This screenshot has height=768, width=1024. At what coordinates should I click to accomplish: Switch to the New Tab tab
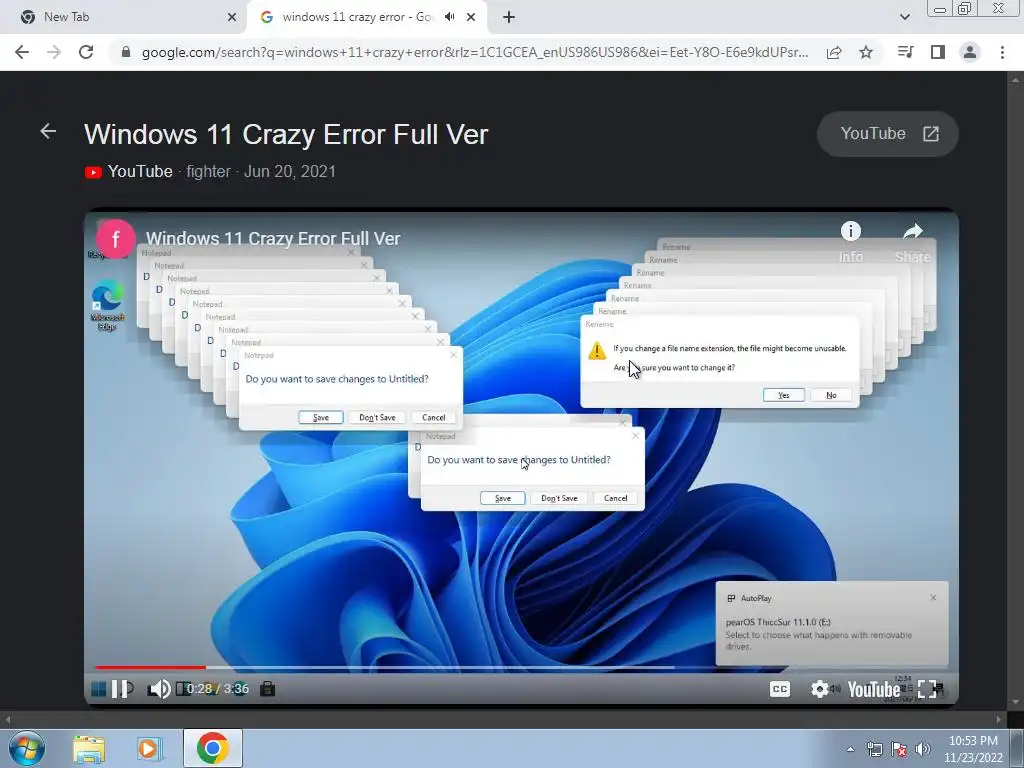(124, 17)
